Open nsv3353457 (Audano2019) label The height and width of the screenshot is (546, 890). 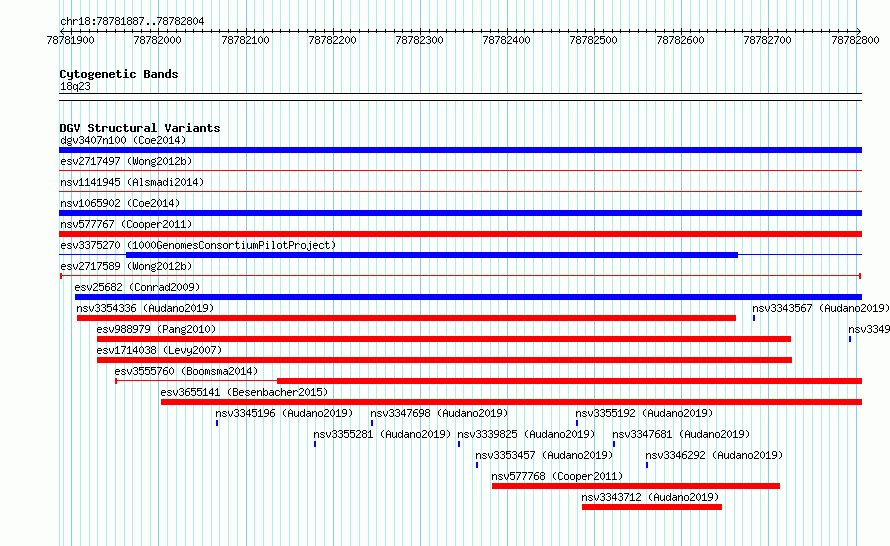tap(544, 455)
